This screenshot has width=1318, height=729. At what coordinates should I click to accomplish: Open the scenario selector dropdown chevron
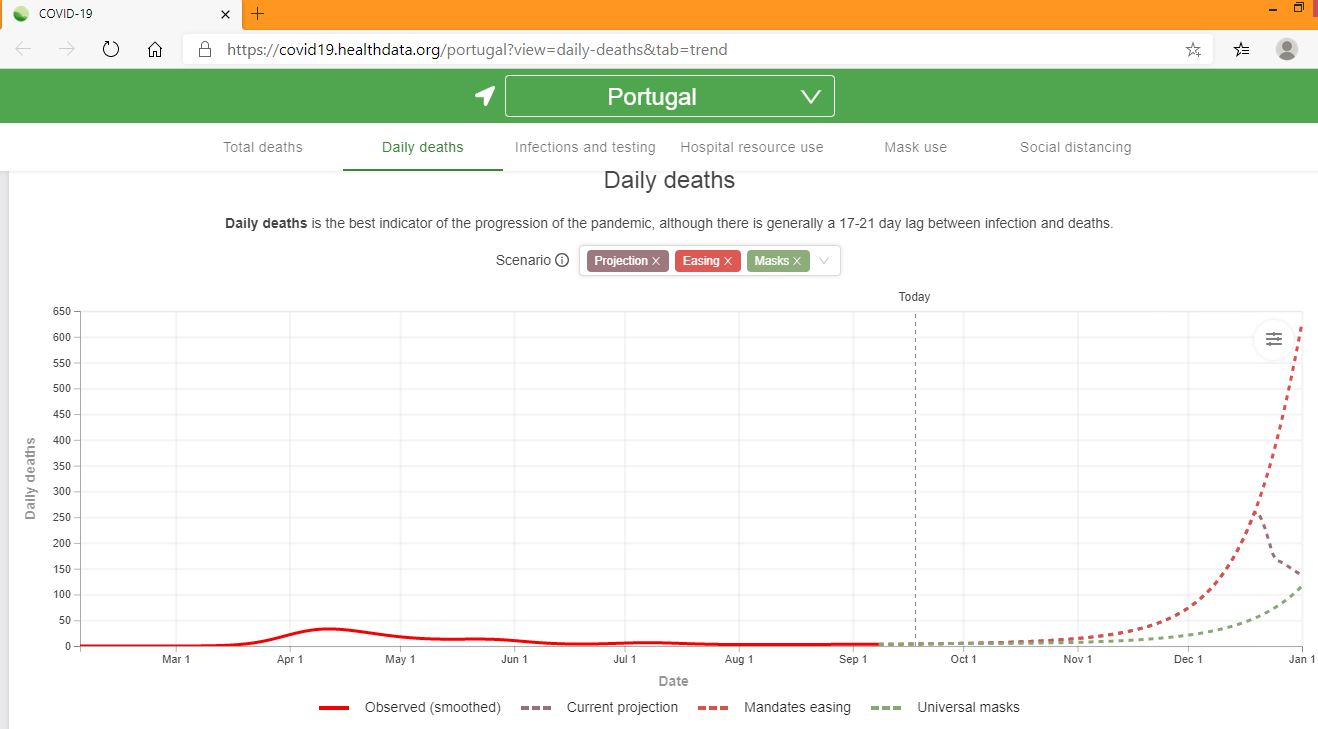(x=824, y=261)
